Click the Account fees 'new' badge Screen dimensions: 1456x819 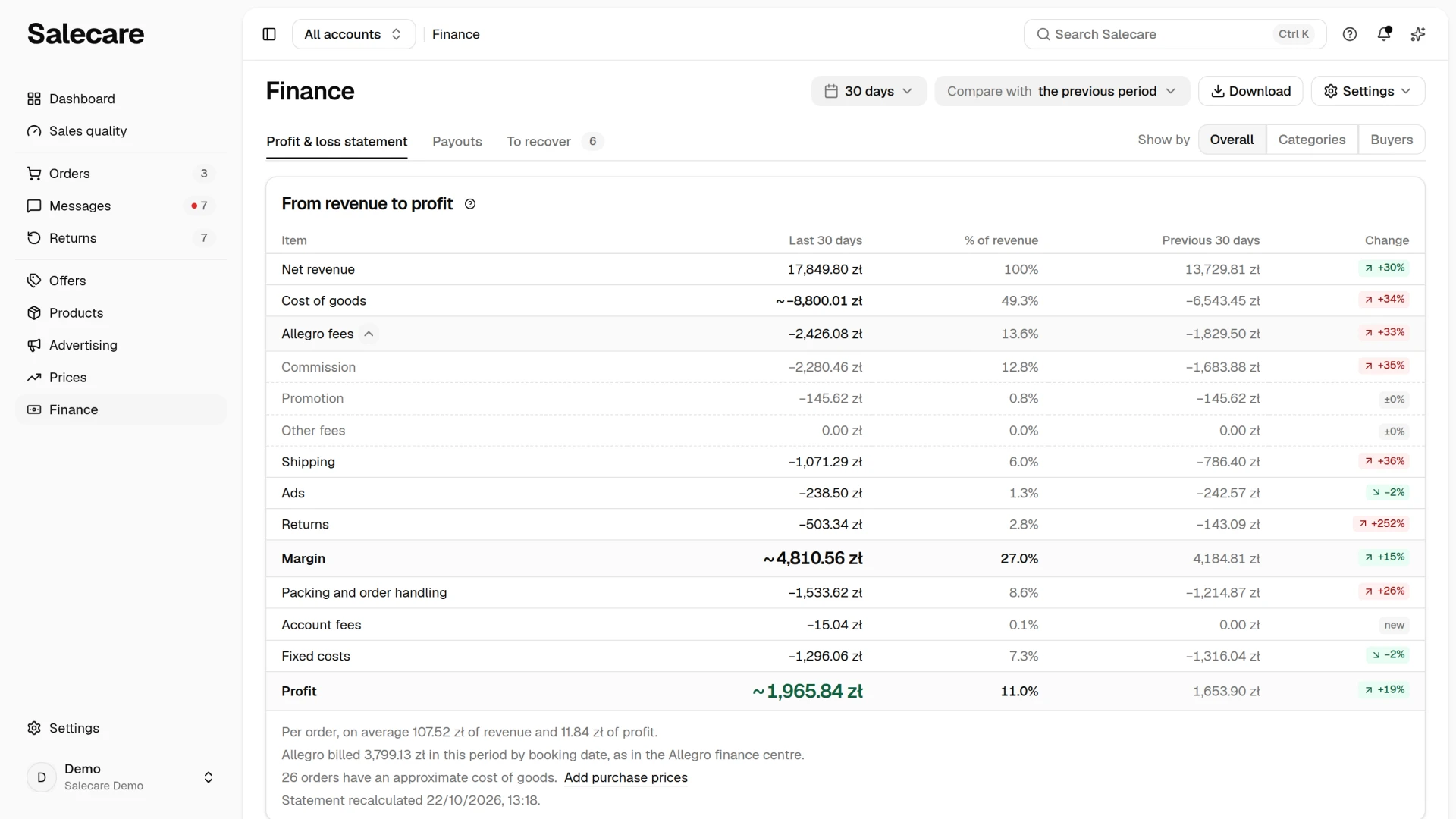tap(1394, 626)
